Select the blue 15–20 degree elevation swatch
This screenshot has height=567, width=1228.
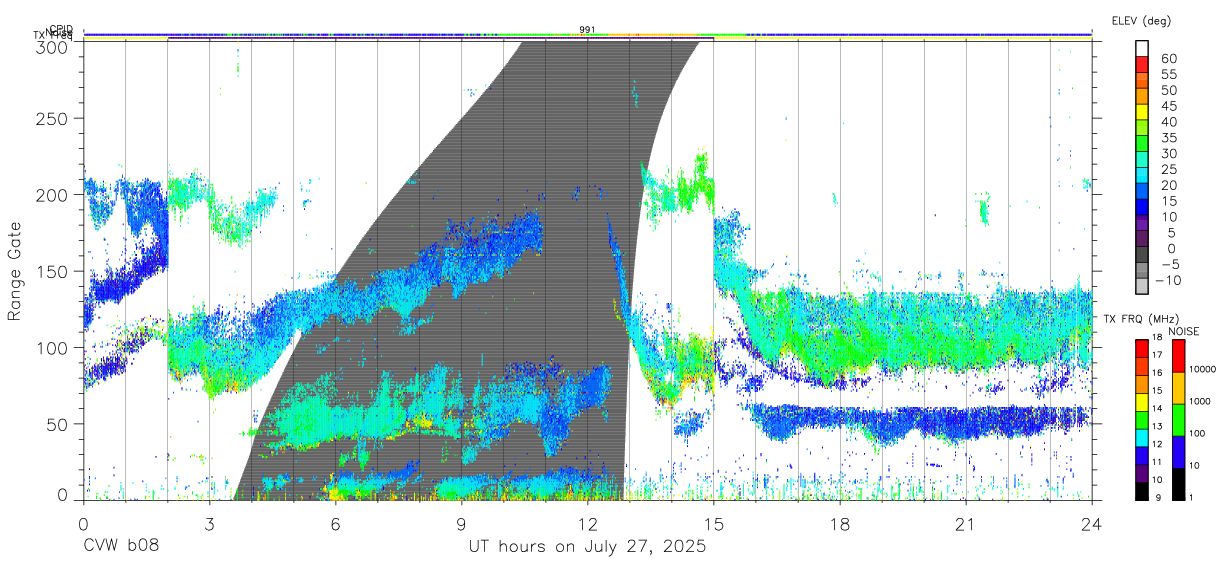click(1142, 192)
